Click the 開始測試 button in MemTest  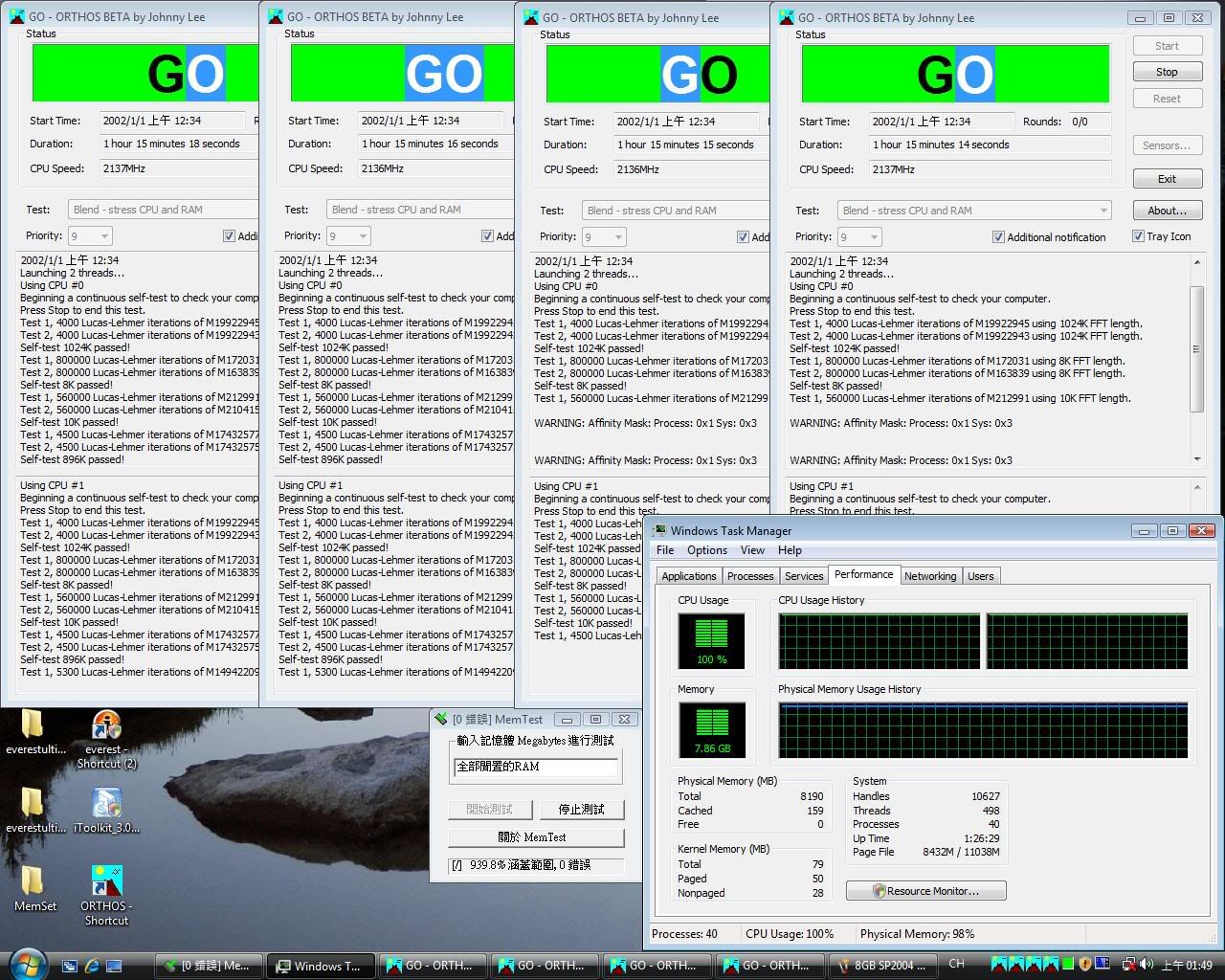coord(490,810)
